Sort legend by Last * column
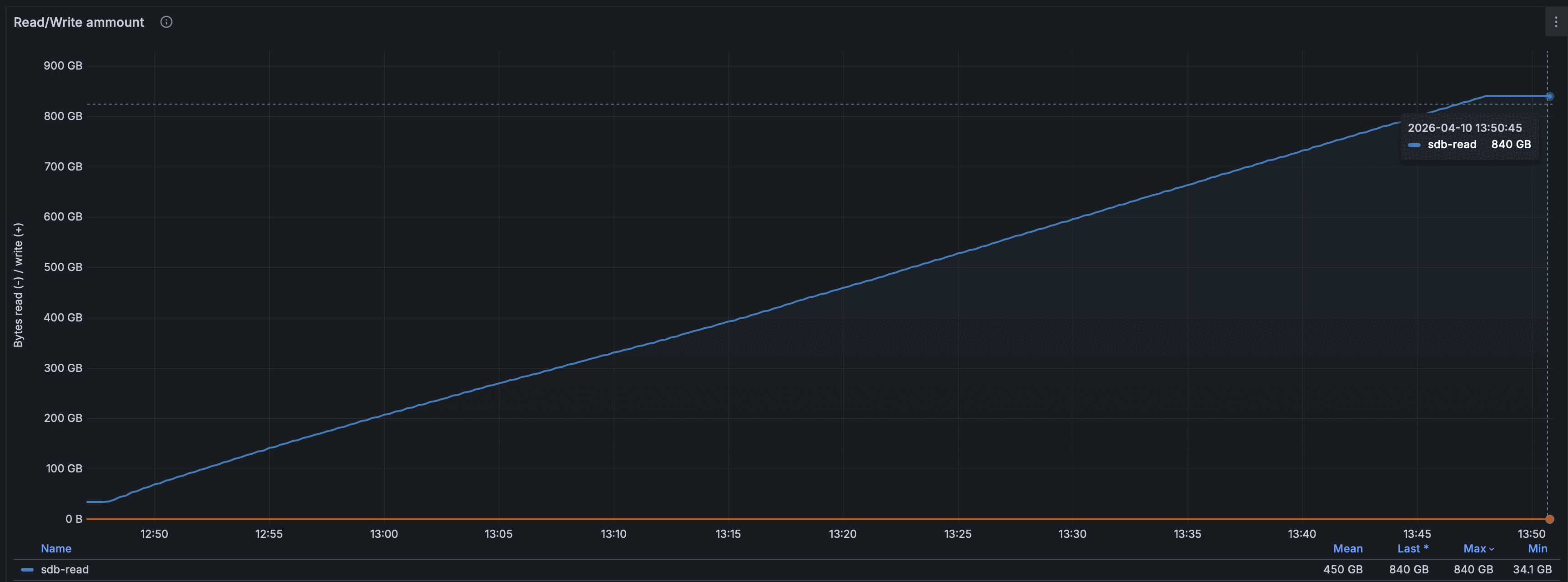 click(1412, 548)
